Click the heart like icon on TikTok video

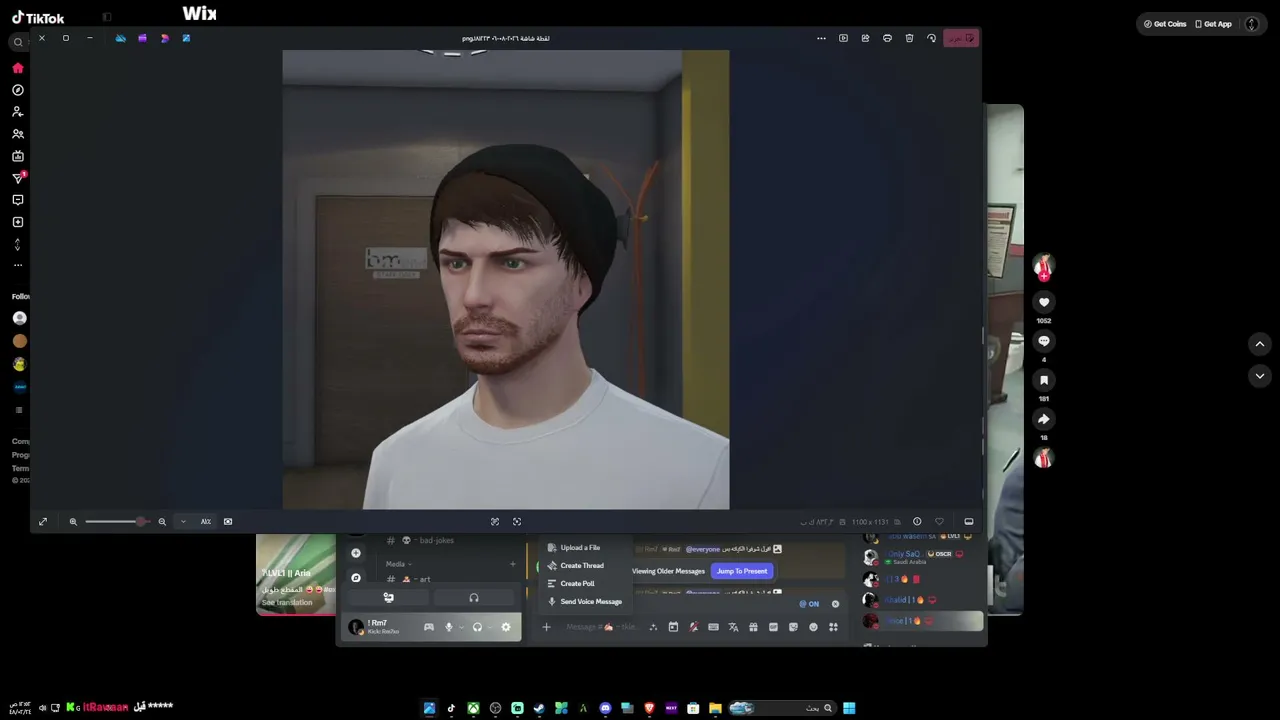click(1044, 302)
